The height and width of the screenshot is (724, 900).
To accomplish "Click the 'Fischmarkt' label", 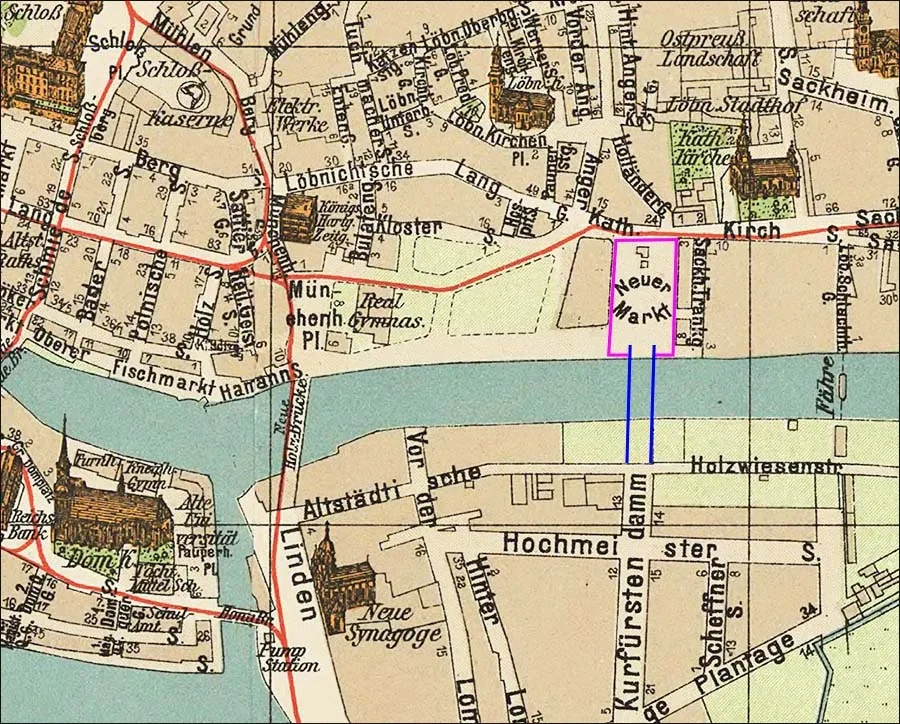I will click(165, 379).
